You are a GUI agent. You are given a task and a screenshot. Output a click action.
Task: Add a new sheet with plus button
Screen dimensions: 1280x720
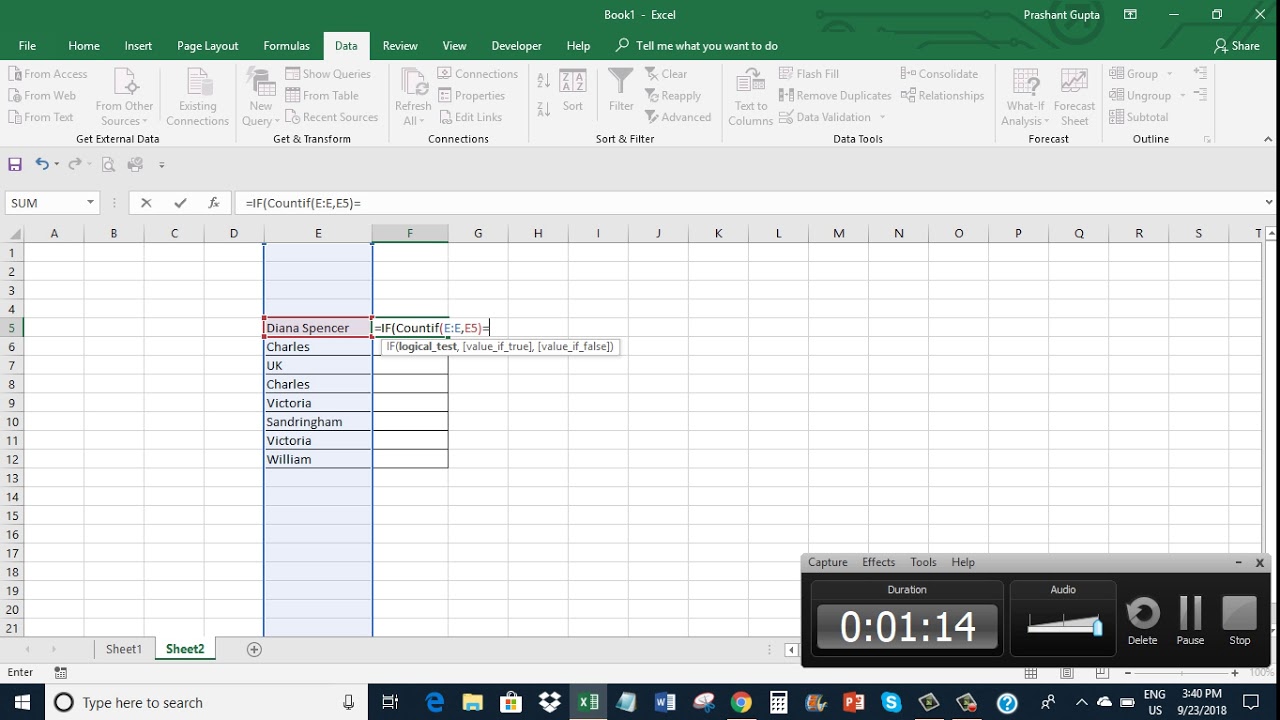pyautogui.click(x=254, y=649)
